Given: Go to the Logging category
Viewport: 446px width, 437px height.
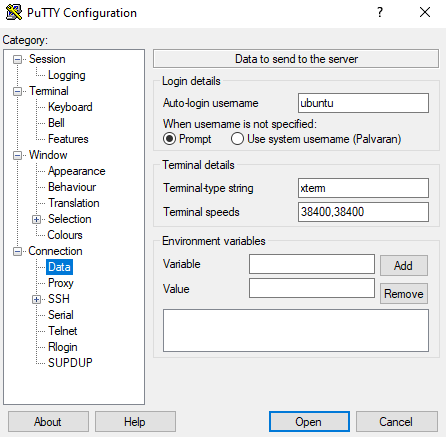Looking at the screenshot, I should point(67,75).
